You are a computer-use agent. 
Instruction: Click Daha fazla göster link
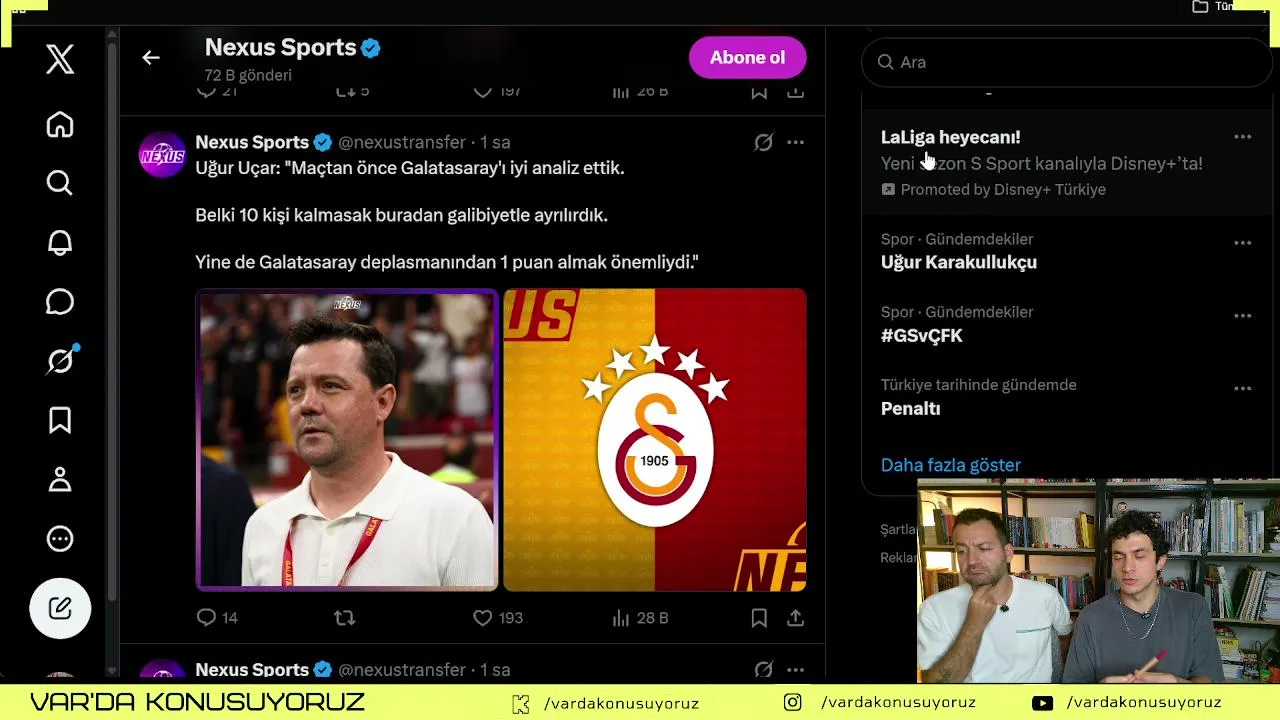coord(950,465)
